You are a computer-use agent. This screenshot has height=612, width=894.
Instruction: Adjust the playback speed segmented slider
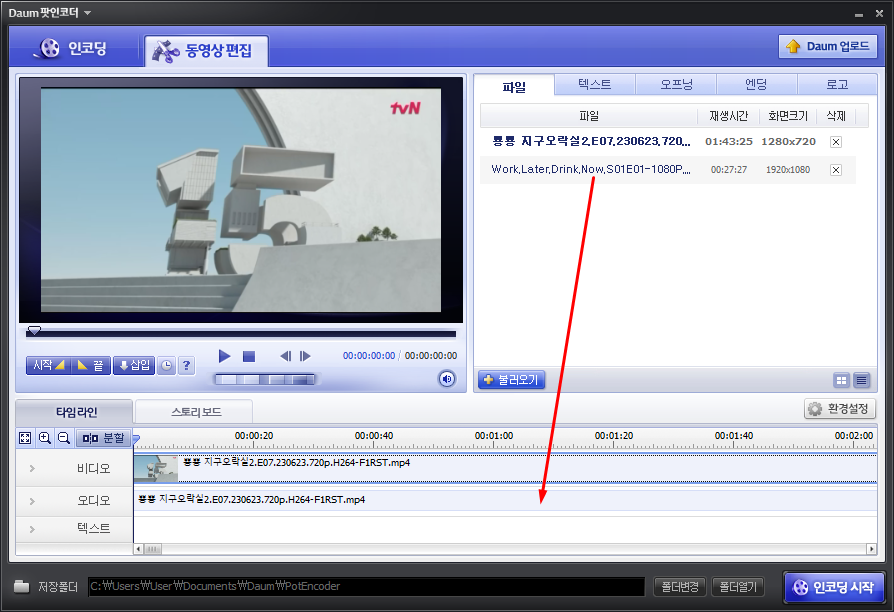[x=265, y=379]
